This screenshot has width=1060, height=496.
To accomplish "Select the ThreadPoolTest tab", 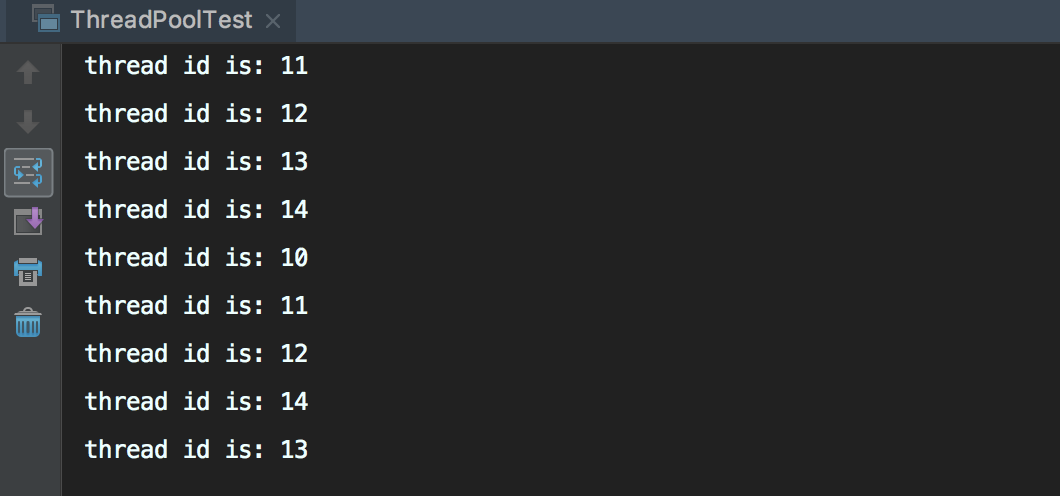I will point(161,20).
